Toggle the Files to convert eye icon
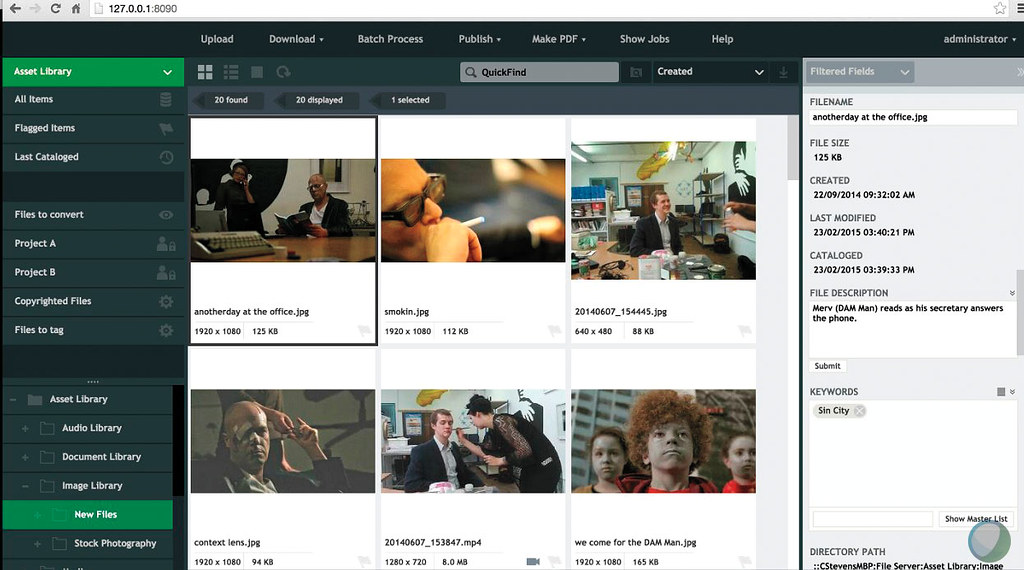 coord(166,215)
